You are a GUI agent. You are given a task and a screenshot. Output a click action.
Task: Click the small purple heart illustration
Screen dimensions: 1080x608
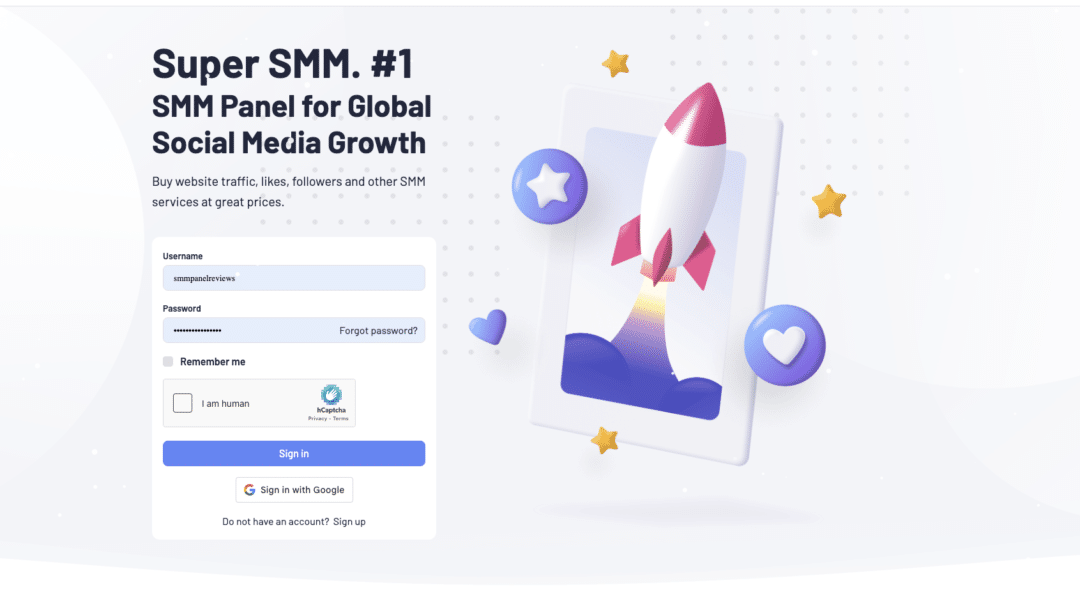point(488,326)
